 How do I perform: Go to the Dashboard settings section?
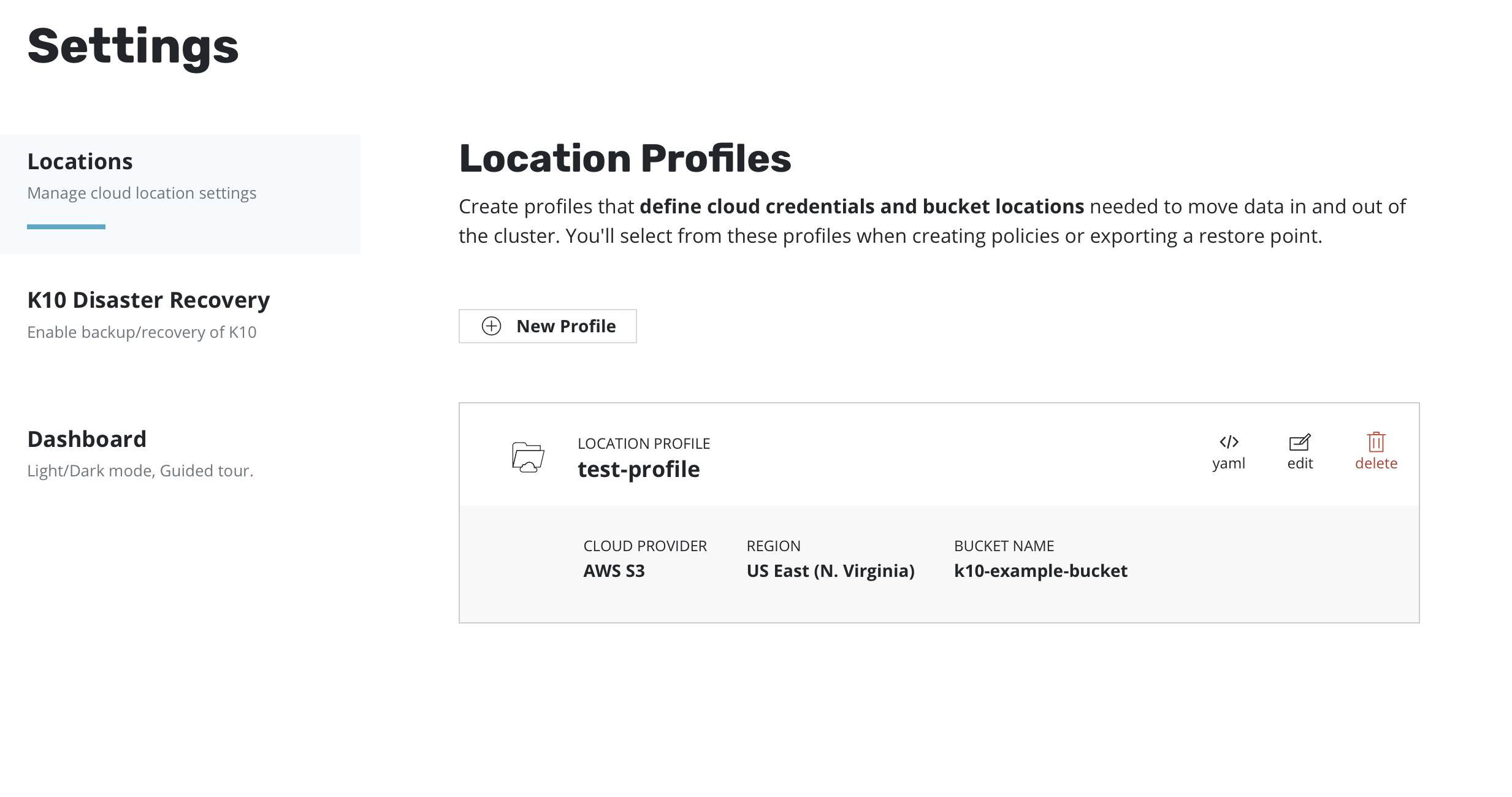[86, 440]
